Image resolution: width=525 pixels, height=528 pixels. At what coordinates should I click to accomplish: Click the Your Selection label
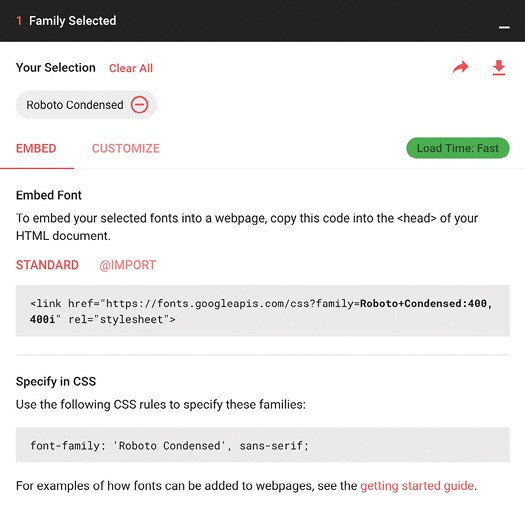[x=56, y=68]
